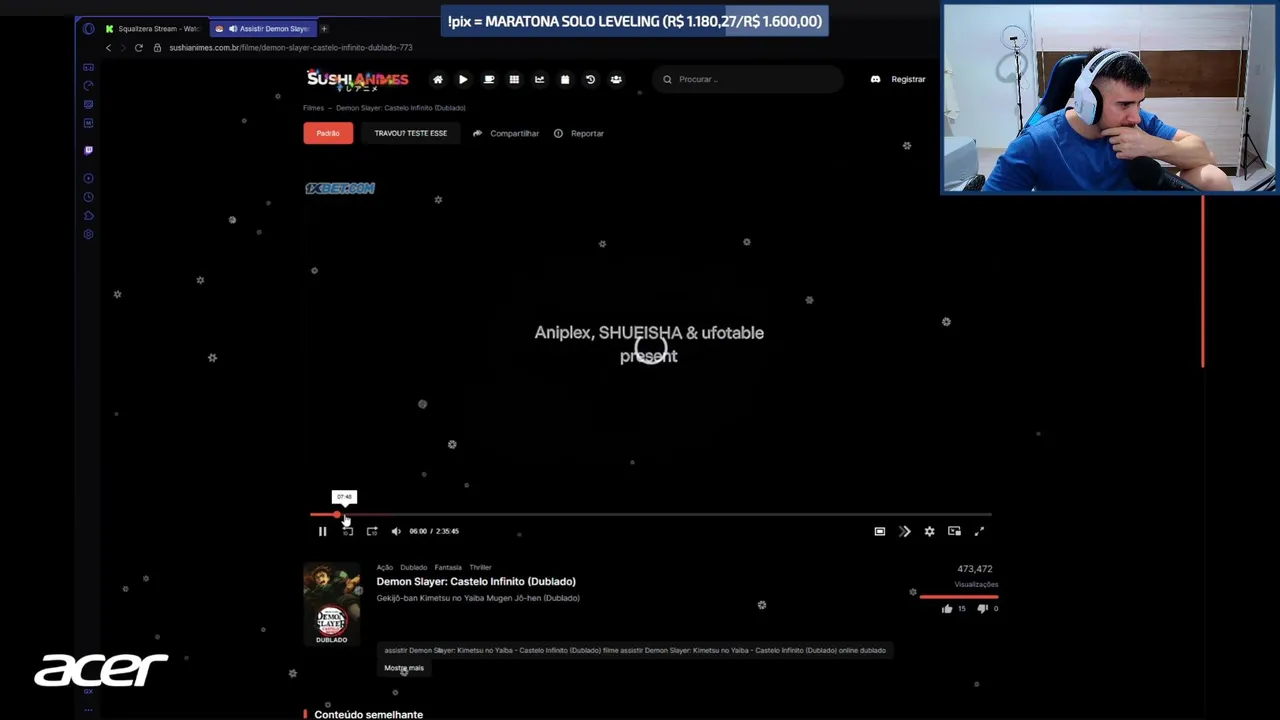Seek on the video progress bar

click(x=650, y=514)
